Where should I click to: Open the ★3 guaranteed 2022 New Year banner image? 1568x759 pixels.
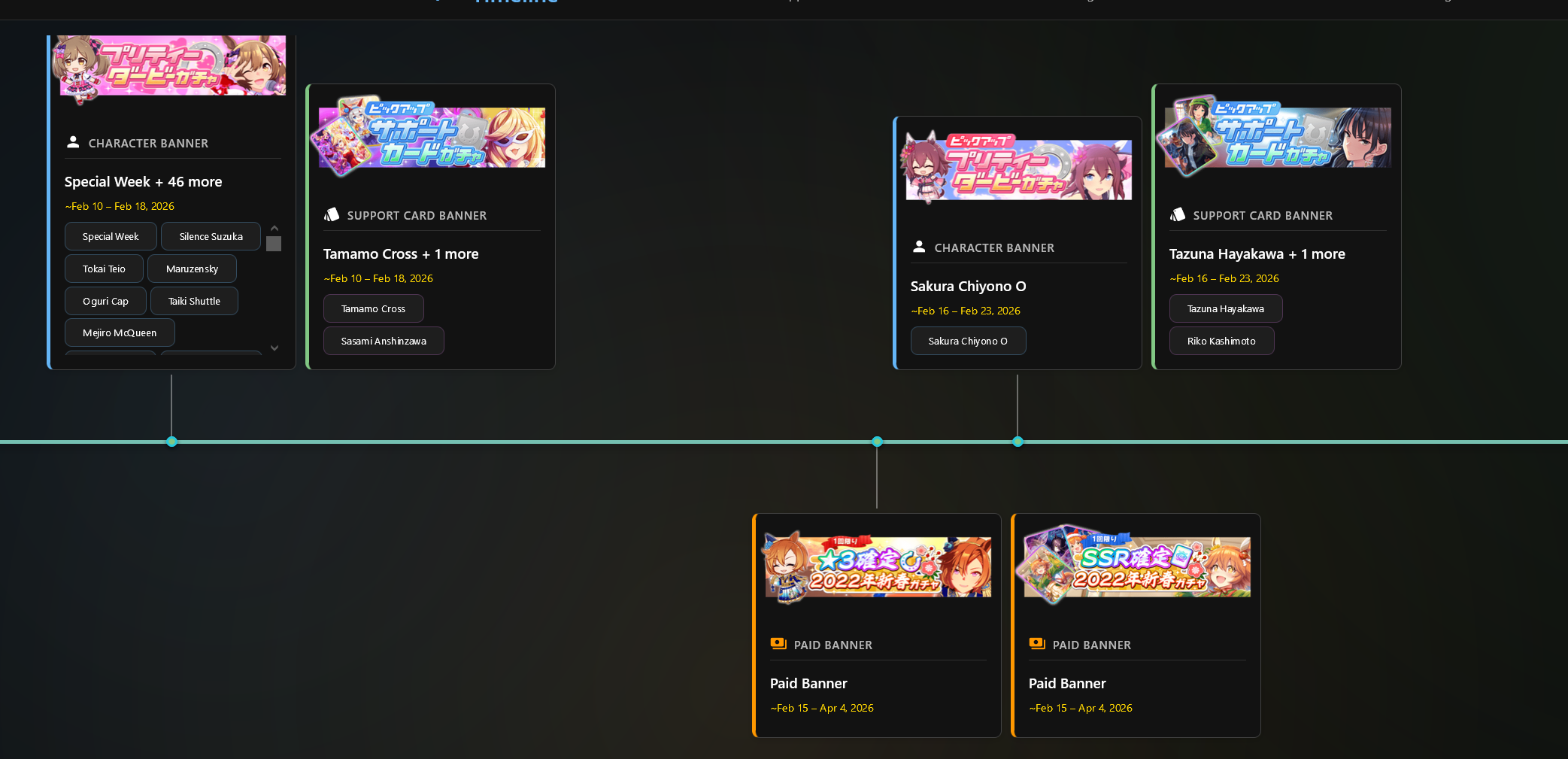click(878, 566)
